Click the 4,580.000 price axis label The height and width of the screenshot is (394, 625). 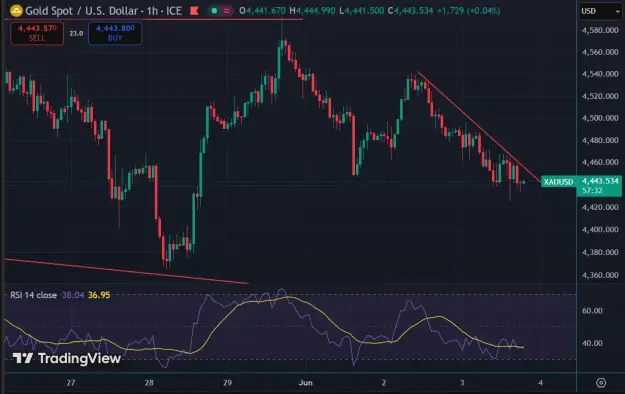[600, 30]
